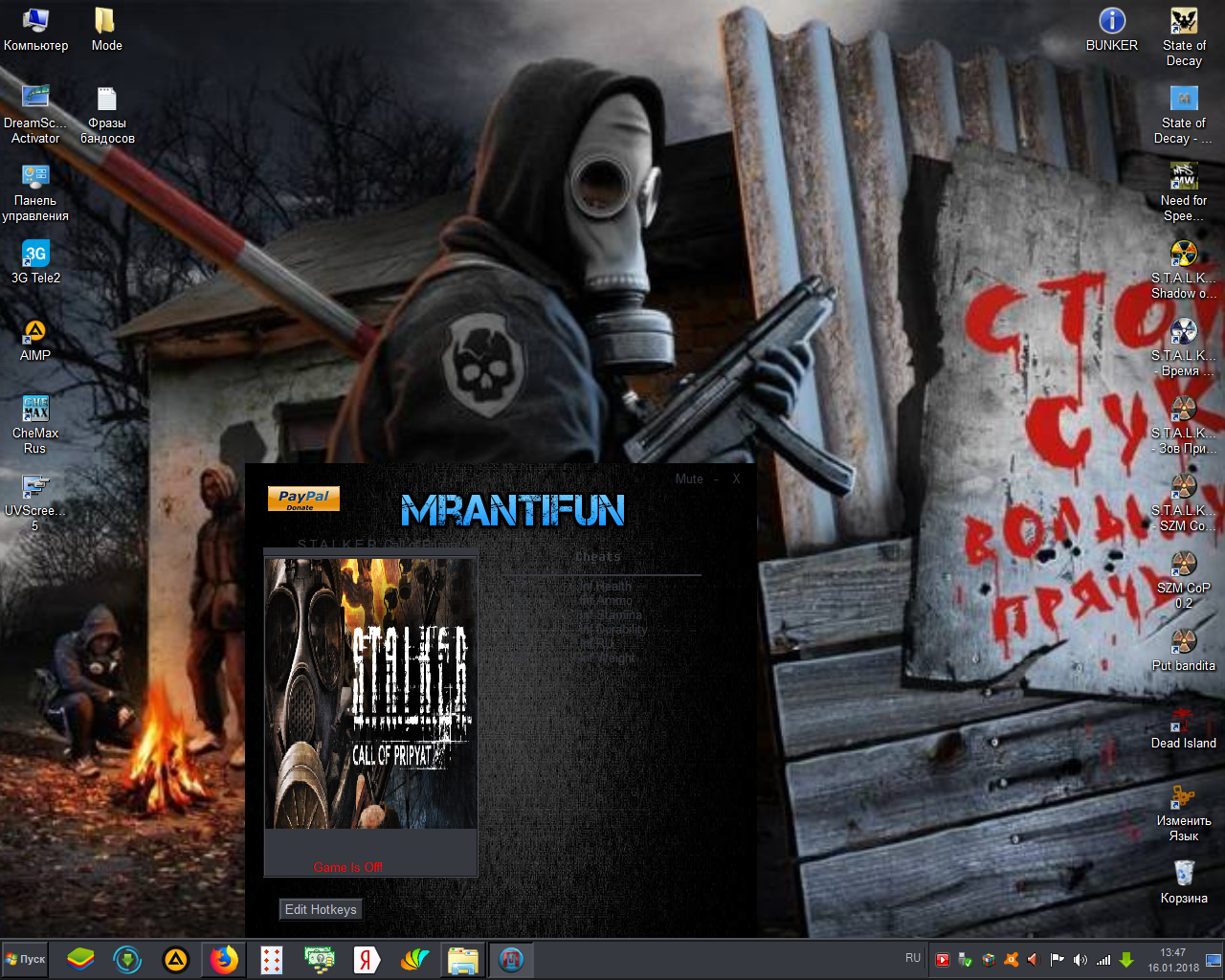Select the UVScreen 5 desktop shortcut
Image resolution: width=1225 pixels, height=980 pixels.
35,502
